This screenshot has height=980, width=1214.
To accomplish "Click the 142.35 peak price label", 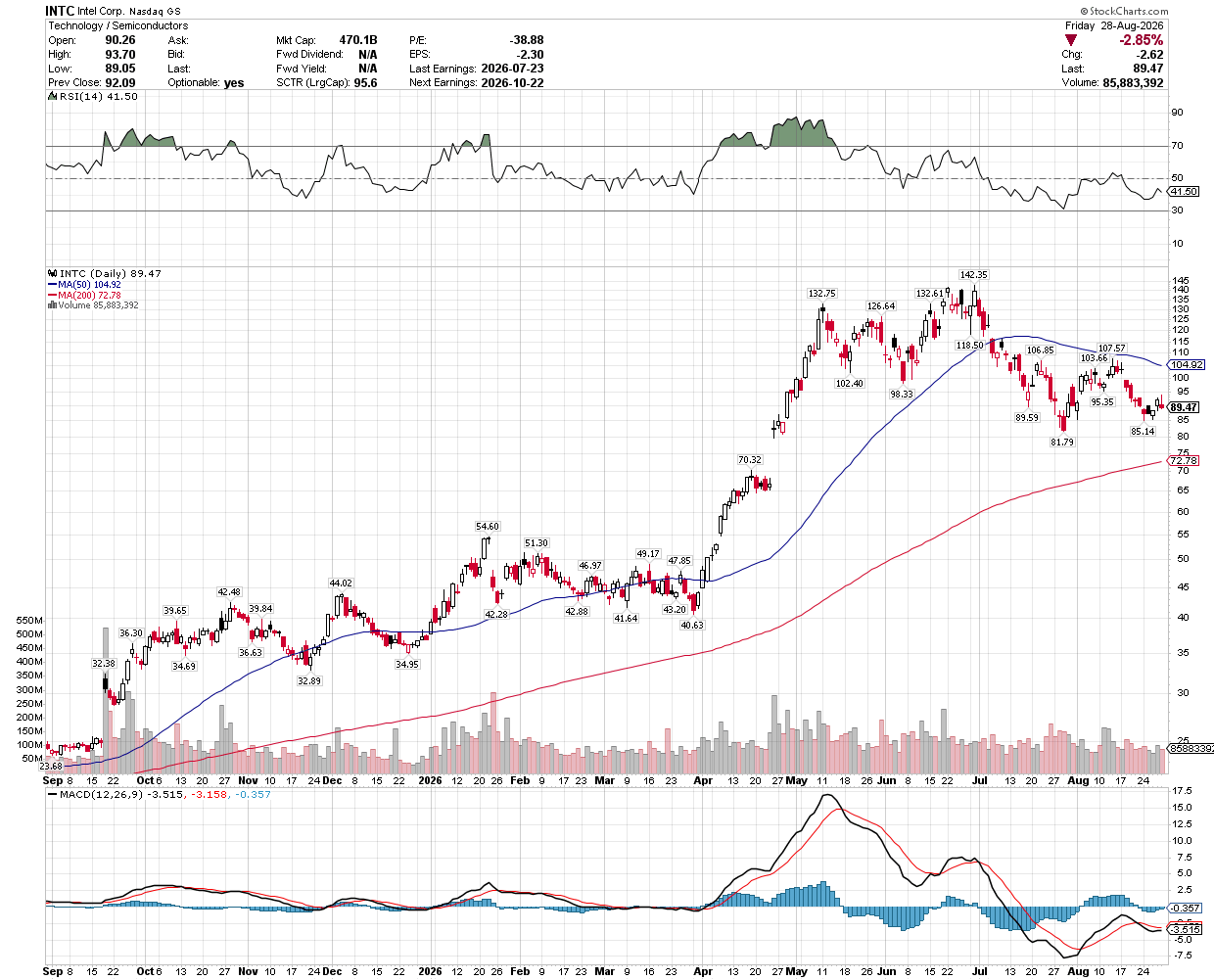I will click(973, 275).
